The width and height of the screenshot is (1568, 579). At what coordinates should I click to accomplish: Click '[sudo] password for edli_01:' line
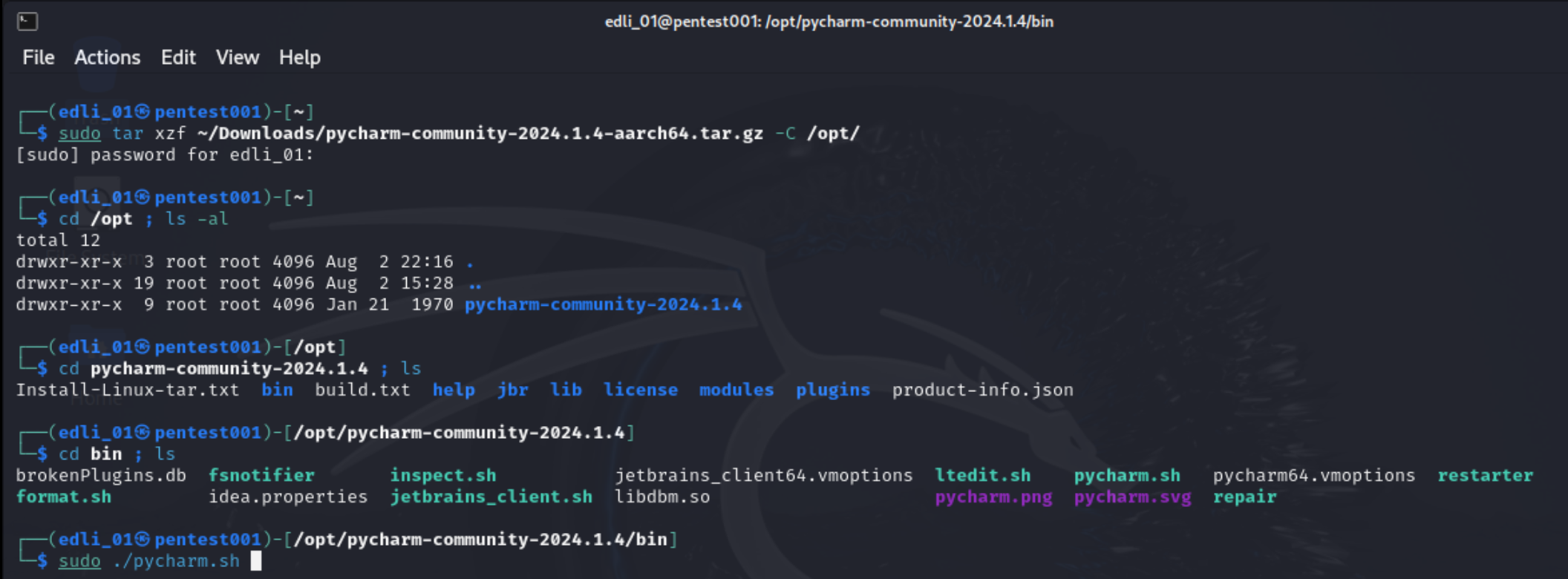(165, 155)
